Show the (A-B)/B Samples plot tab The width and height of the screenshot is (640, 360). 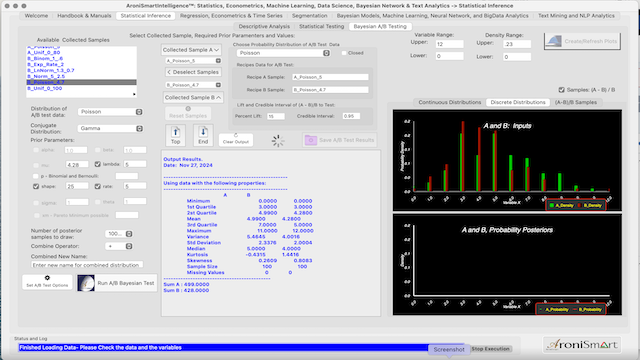576,102
